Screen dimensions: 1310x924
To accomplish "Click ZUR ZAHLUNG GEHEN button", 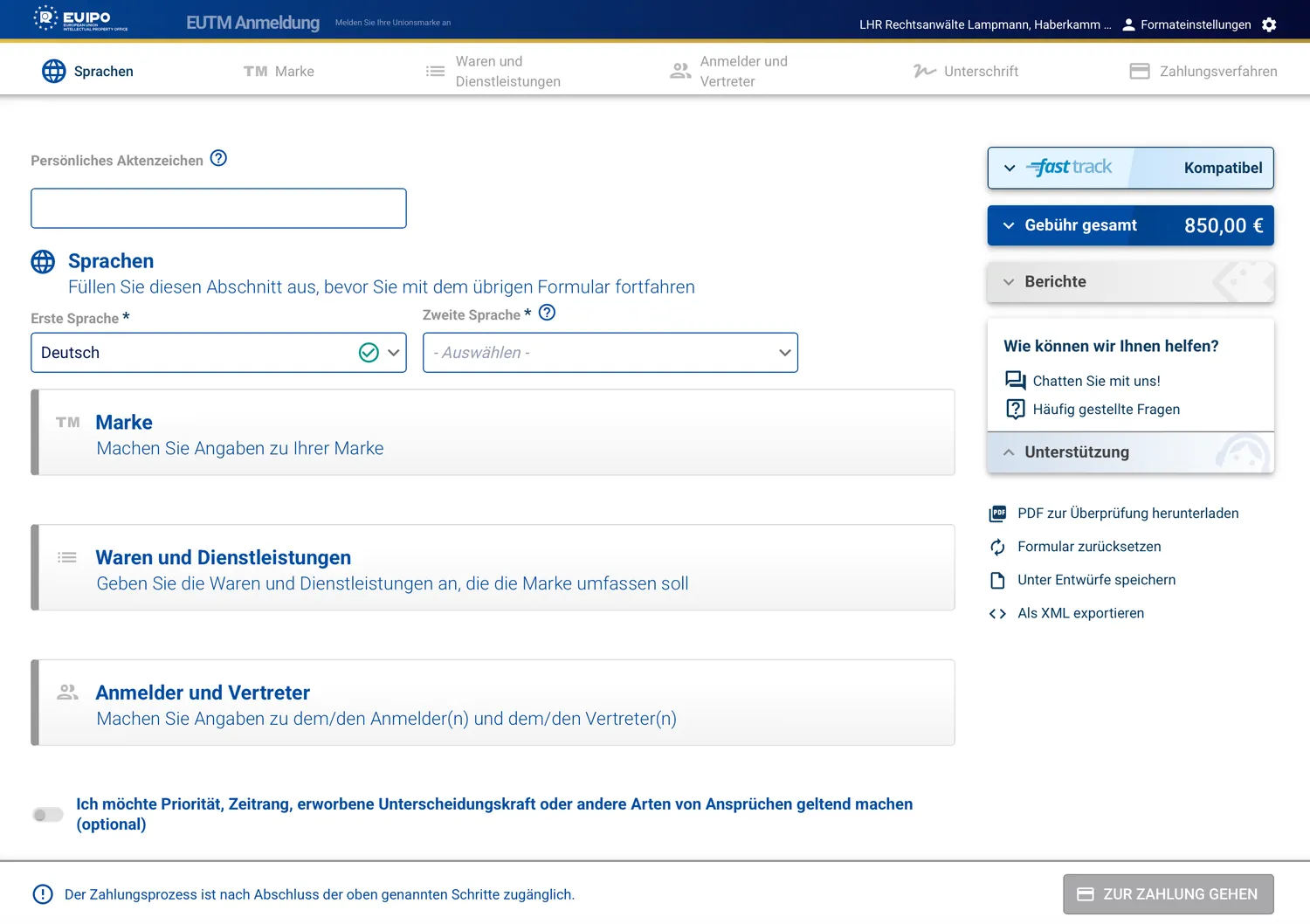I will (x=1169, y=894).
